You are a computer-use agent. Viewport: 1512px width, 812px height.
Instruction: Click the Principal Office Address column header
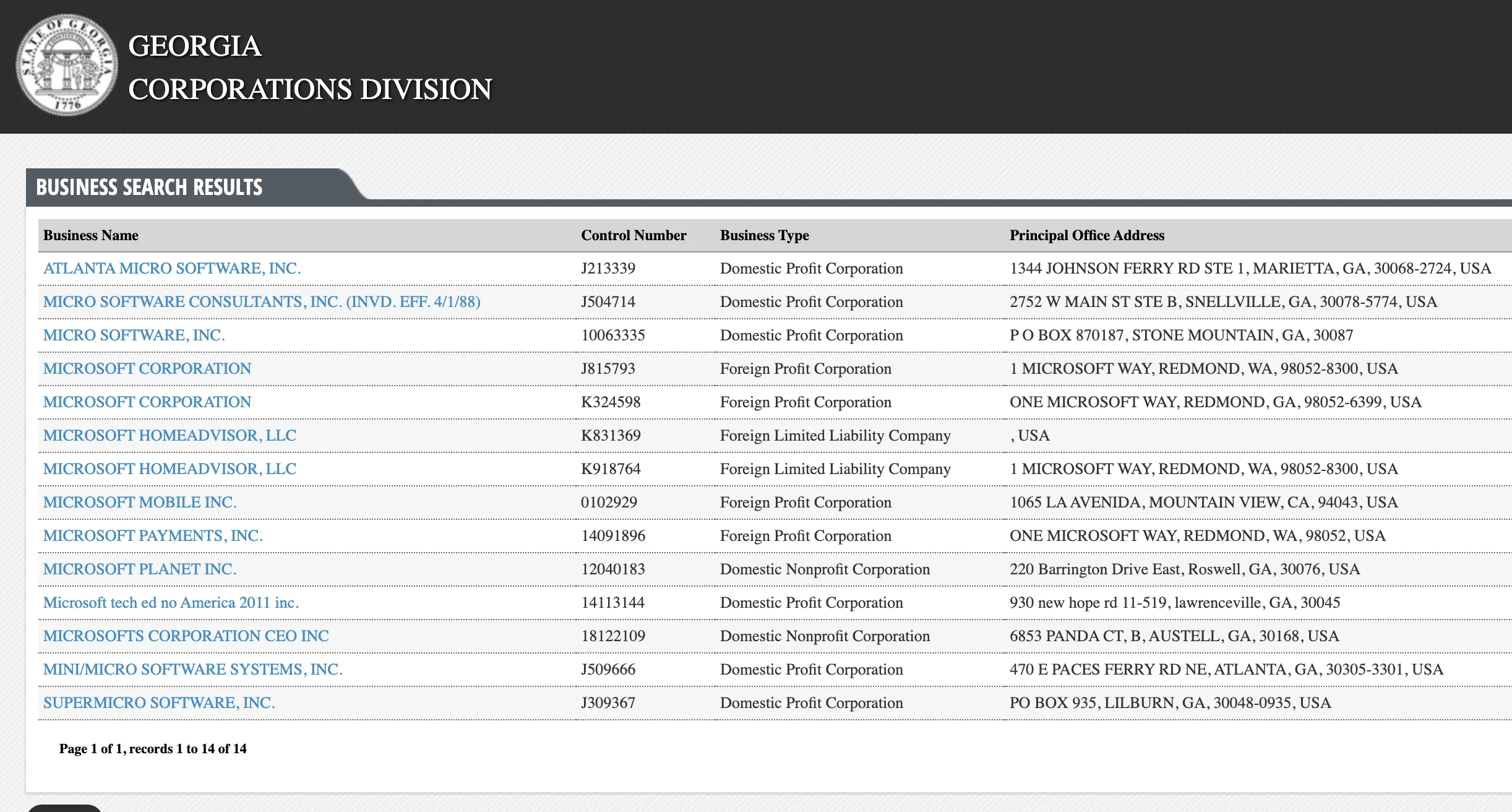1087,235
